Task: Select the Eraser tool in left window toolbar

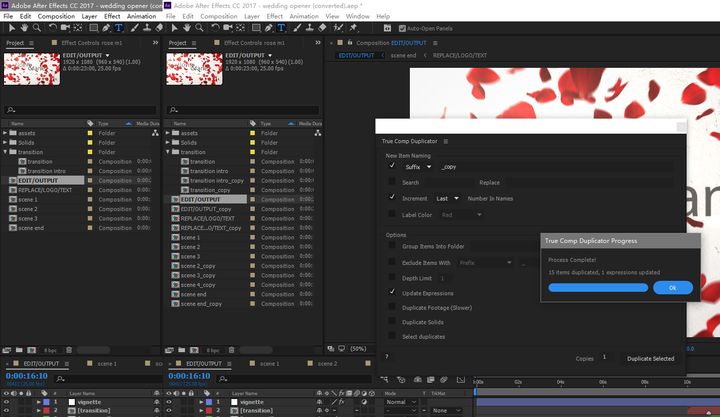Action: pos(159,28)
